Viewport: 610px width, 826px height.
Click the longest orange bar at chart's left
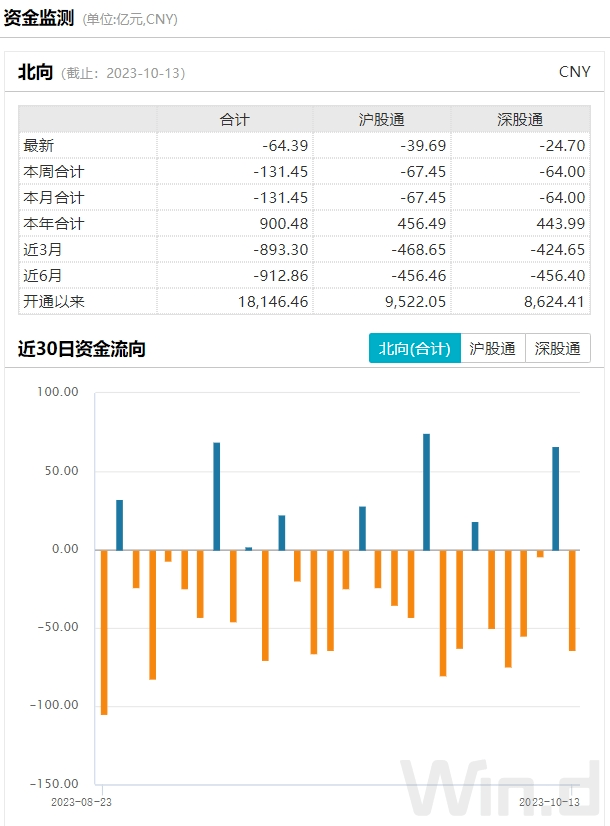103,632
